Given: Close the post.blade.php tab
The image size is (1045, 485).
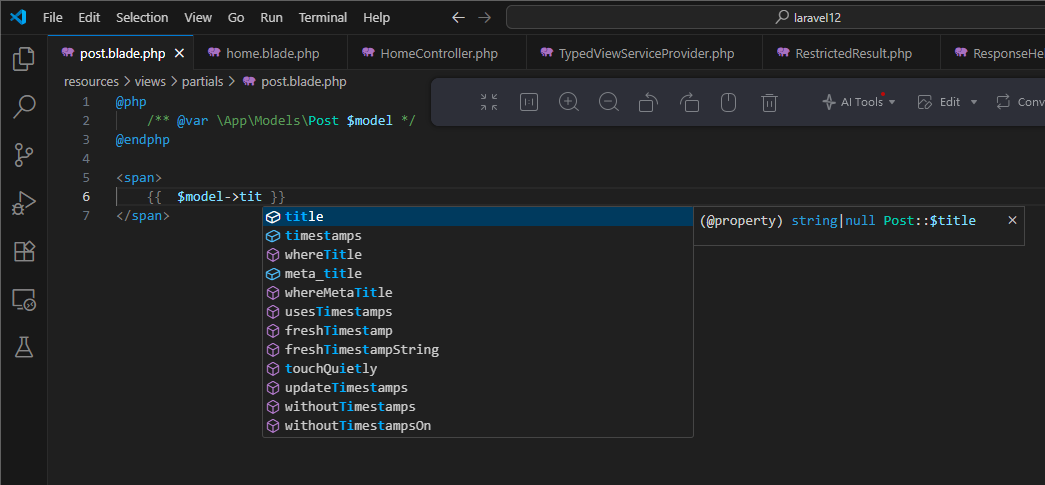Looking at the screenshot, I should pyautogui.click(x=179, y=53).
